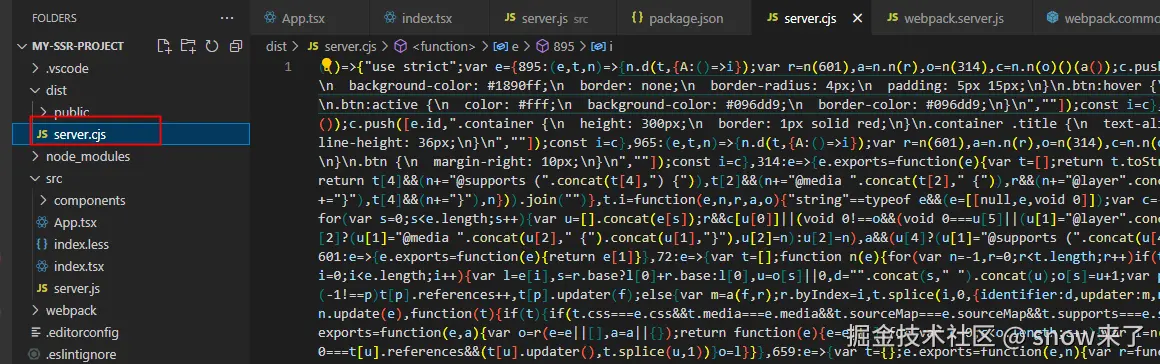Click the New File icon in explorer header
Screen dimensions: 1160x364
pyautogui.click(x=164, y=46)
